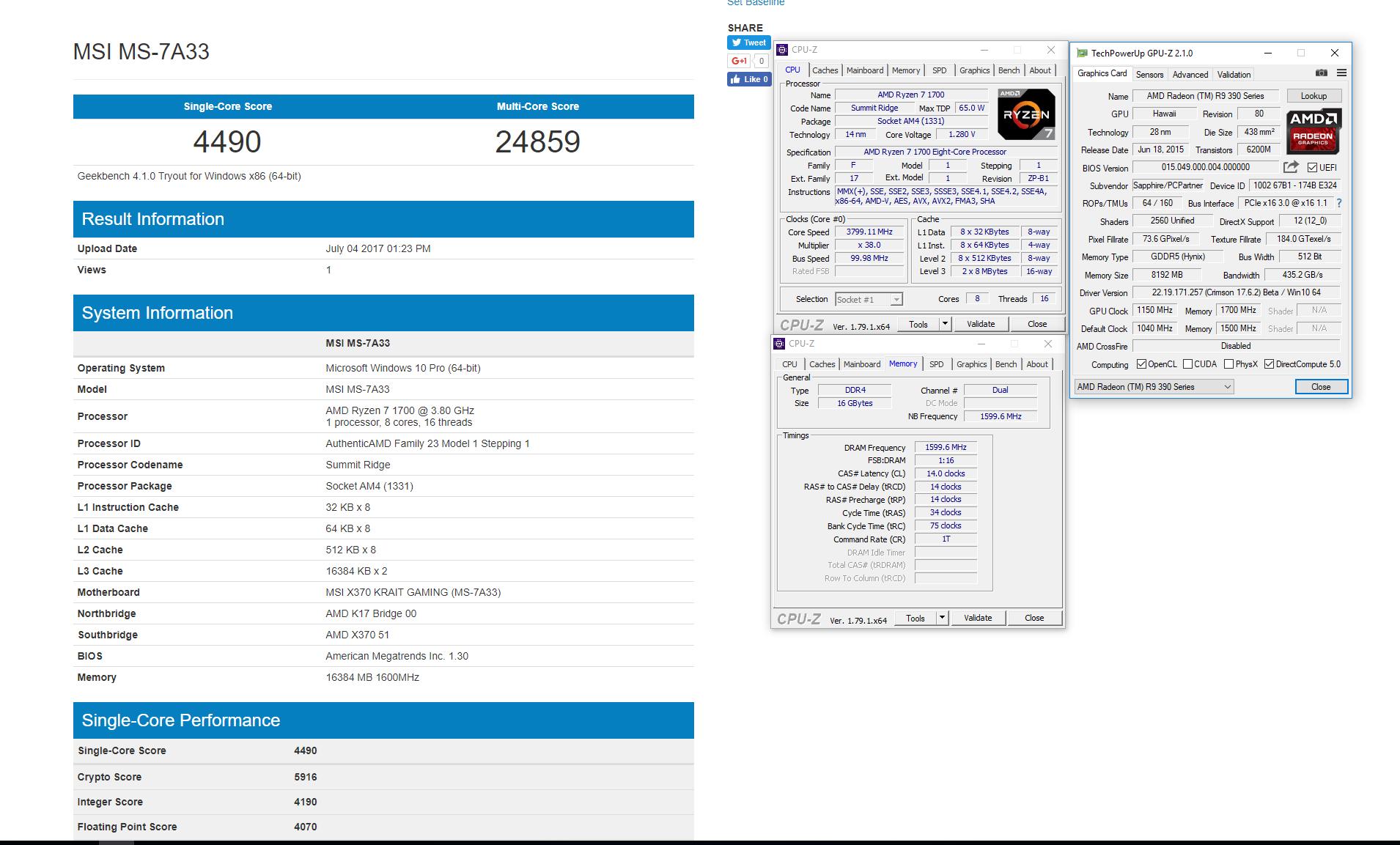Open Memory tab in upper CPU-Z

(x=906, y=70)
